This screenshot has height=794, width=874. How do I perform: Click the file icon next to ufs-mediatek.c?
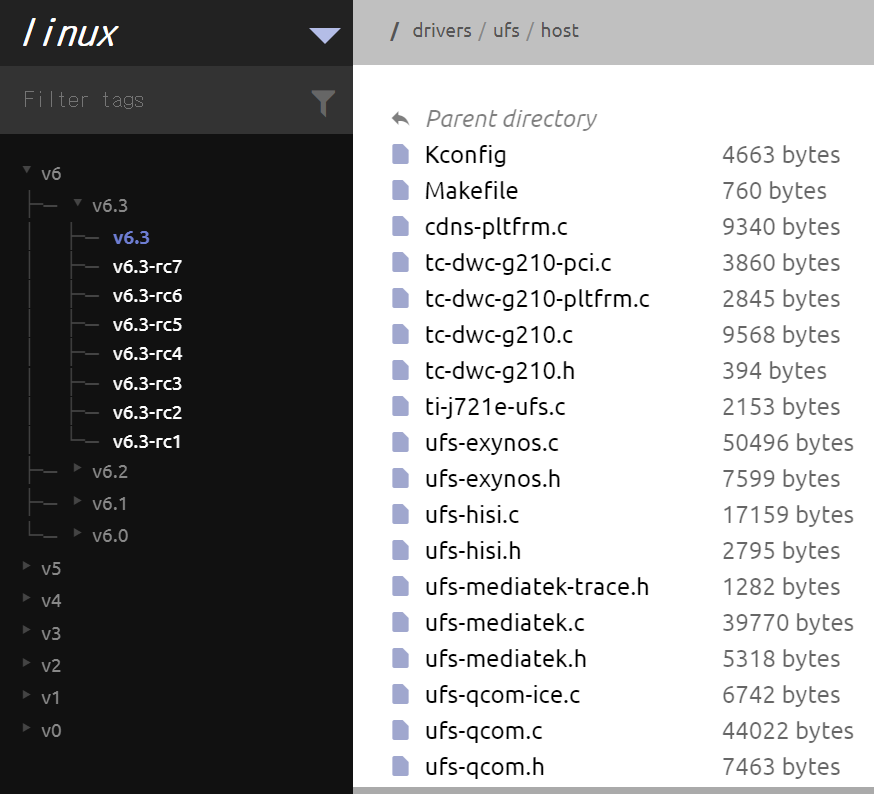click(x=400, y=622)
